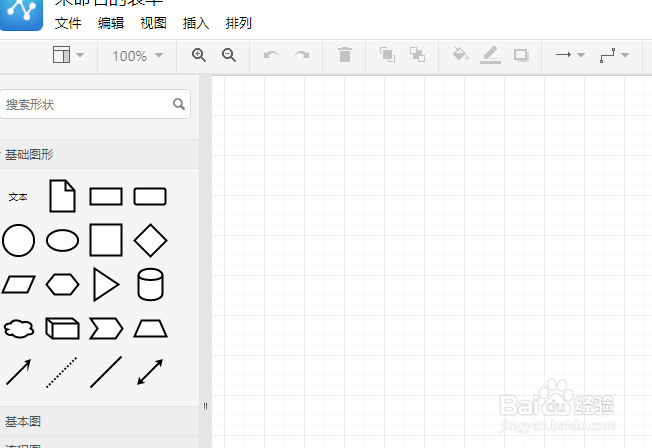Viewport: 652px width, 448px height.
Task: Click the 搜索形状 search field
Action: tap(95, 104)
